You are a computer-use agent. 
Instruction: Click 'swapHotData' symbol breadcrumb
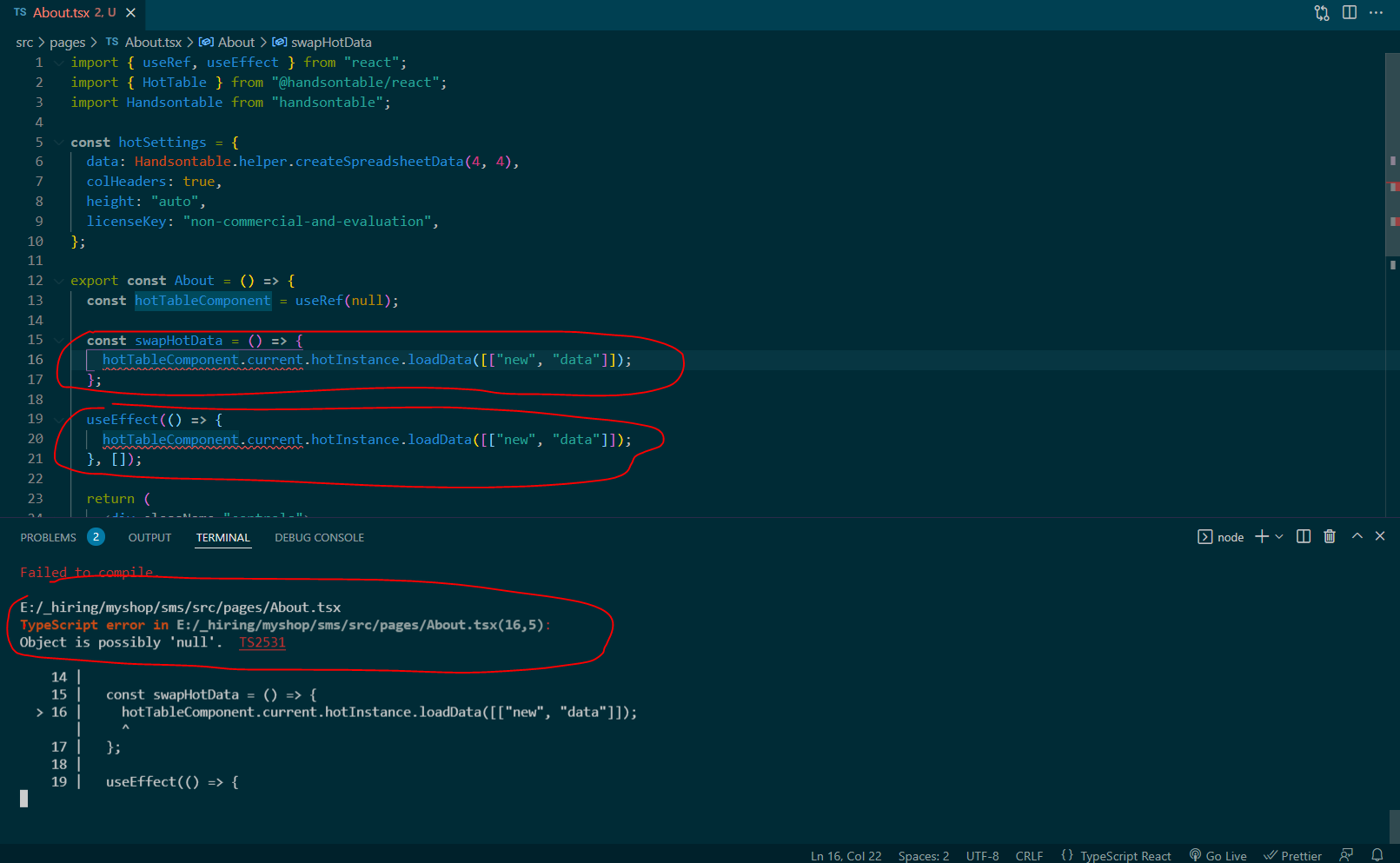pyautogui.click(x=322, y=43)
